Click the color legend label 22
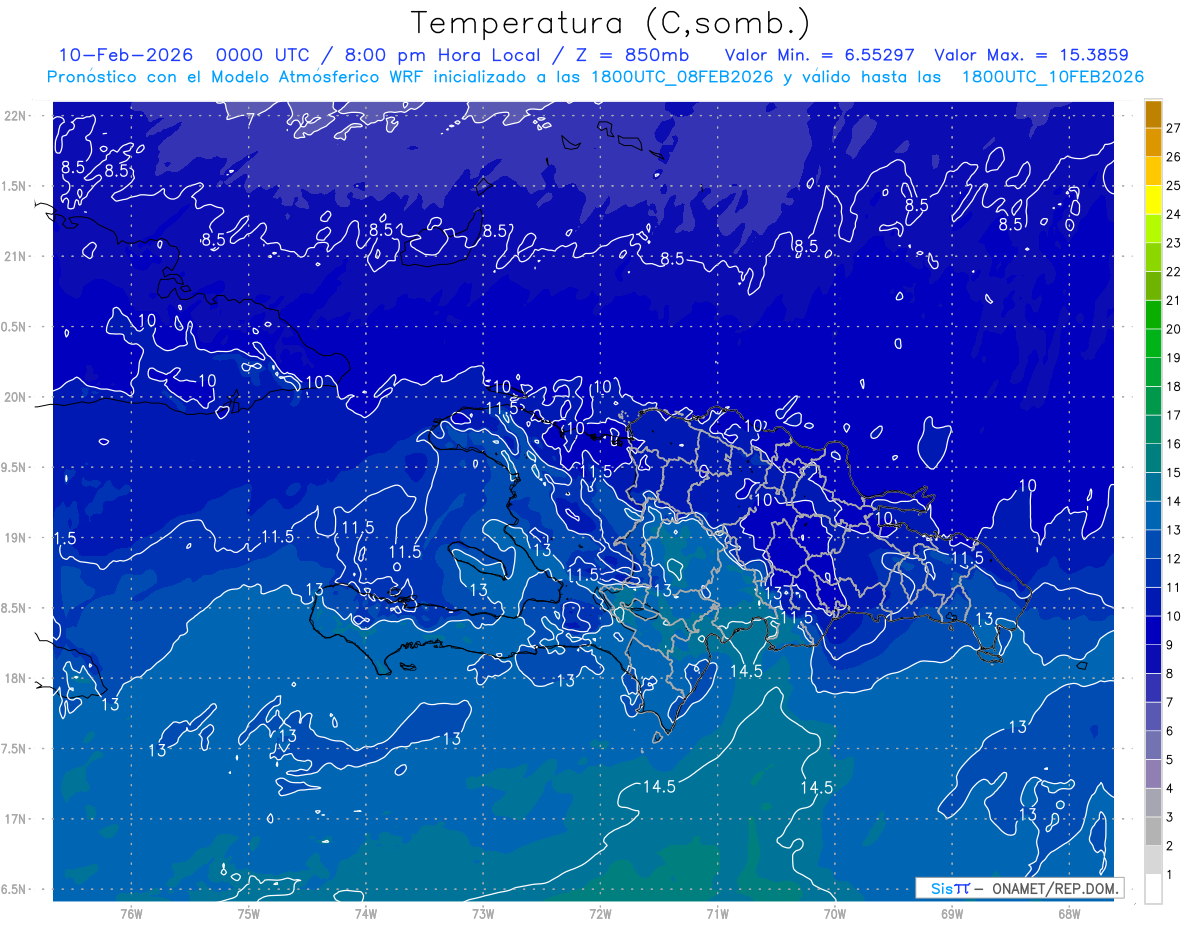This screenshot has width=1200, height=927. (1173, 272)
